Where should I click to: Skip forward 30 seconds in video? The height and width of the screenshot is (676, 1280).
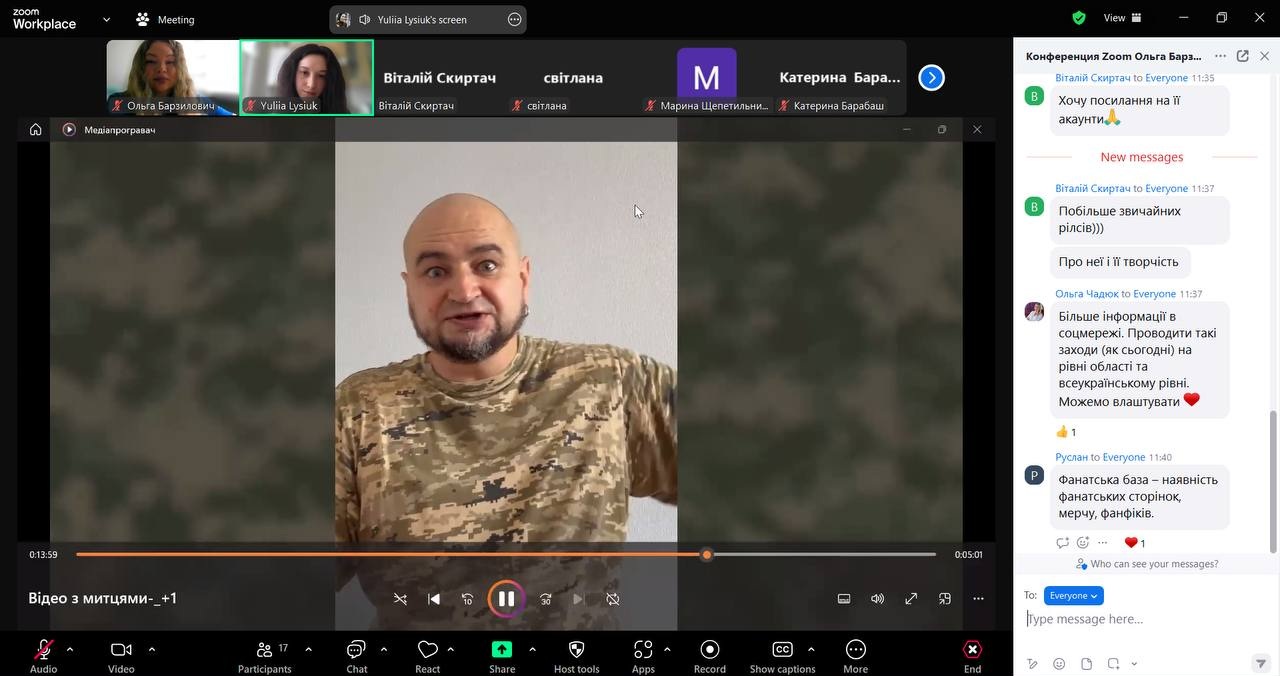tap(546, 599)
